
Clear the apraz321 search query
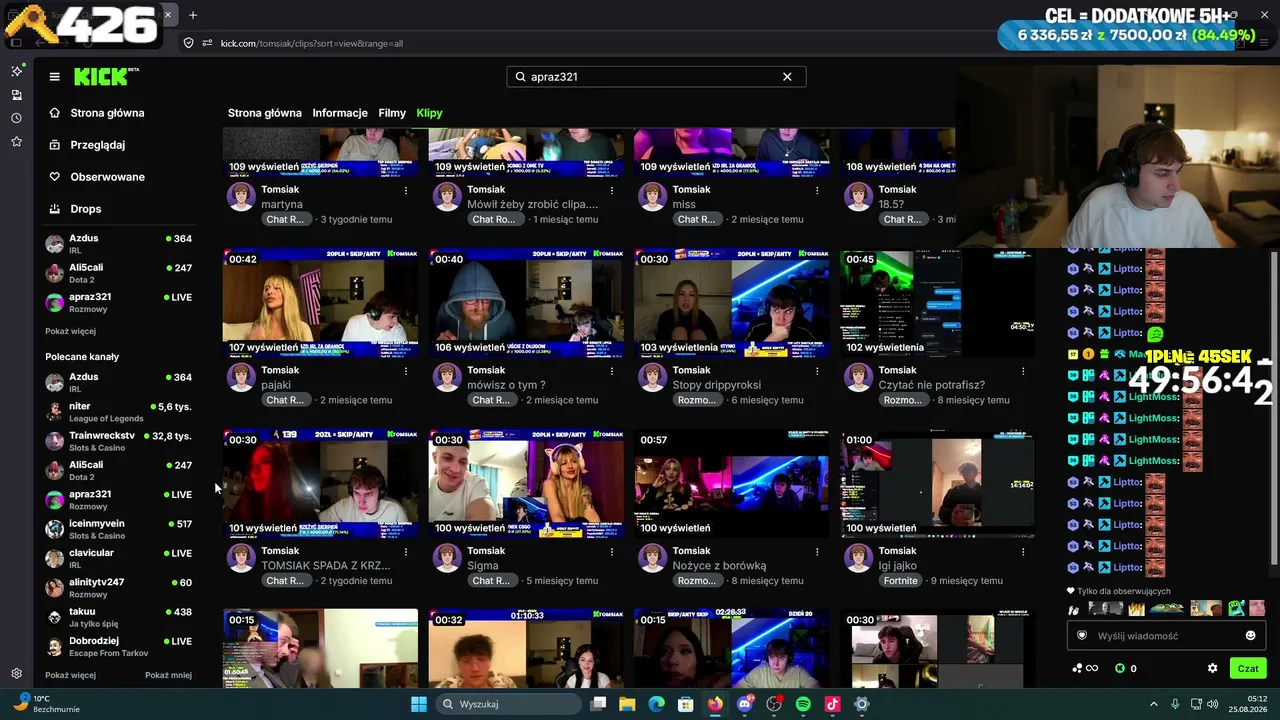787,76
